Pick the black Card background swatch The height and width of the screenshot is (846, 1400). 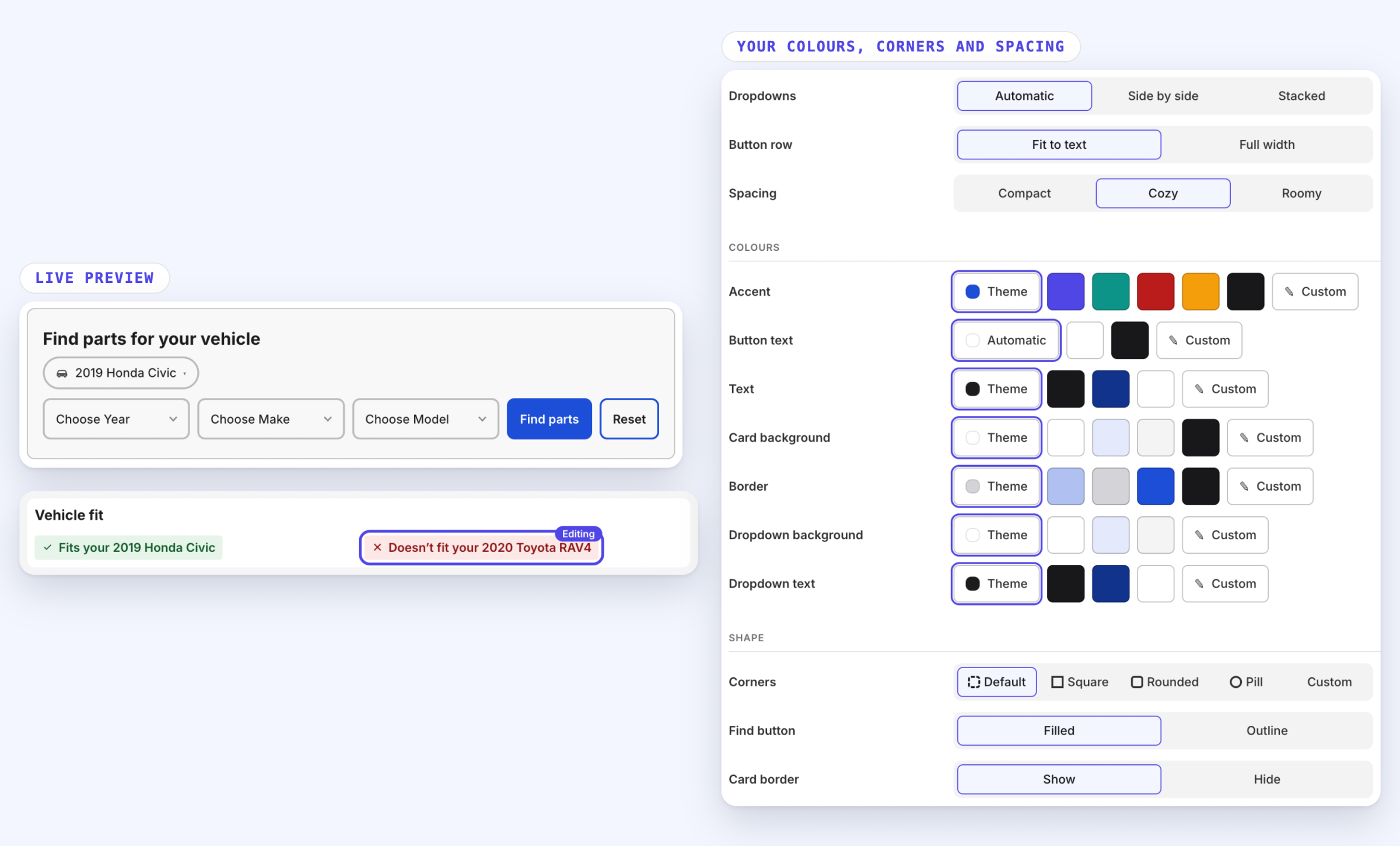1200,438
